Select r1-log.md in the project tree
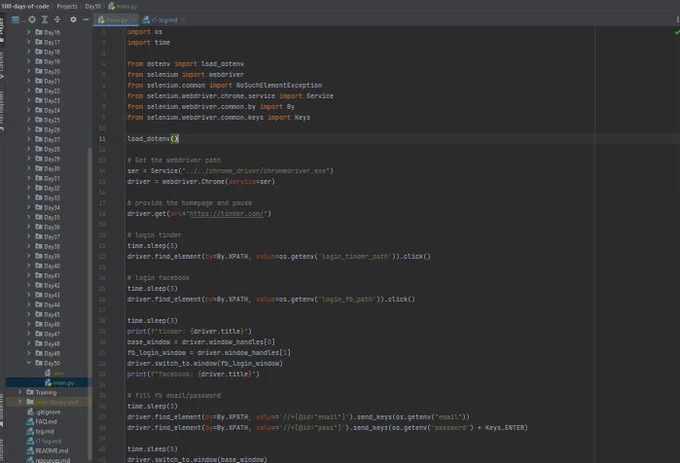 49,441
